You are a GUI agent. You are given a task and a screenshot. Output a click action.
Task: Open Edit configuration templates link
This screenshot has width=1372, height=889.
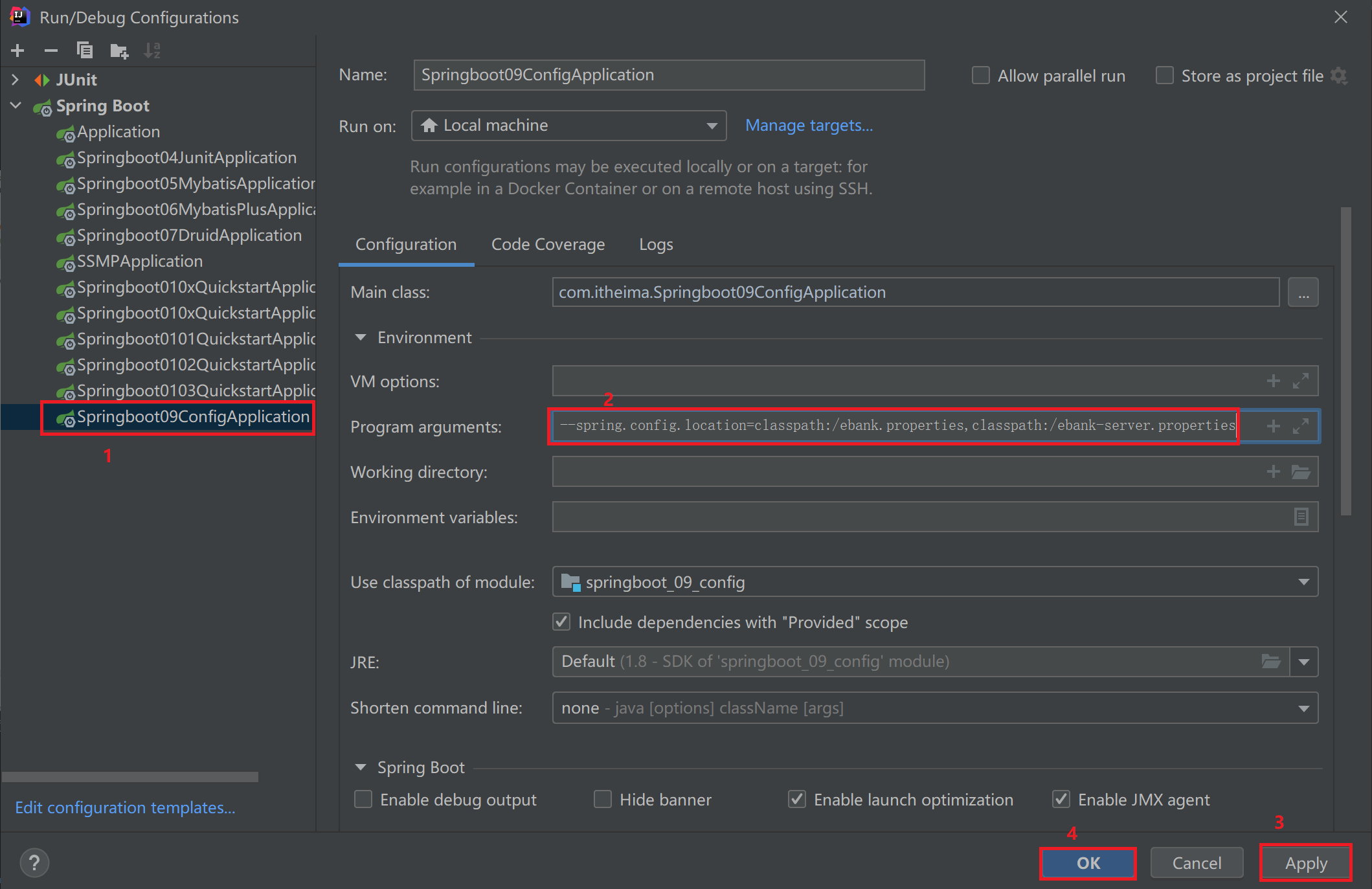click(x=125, y=807)
